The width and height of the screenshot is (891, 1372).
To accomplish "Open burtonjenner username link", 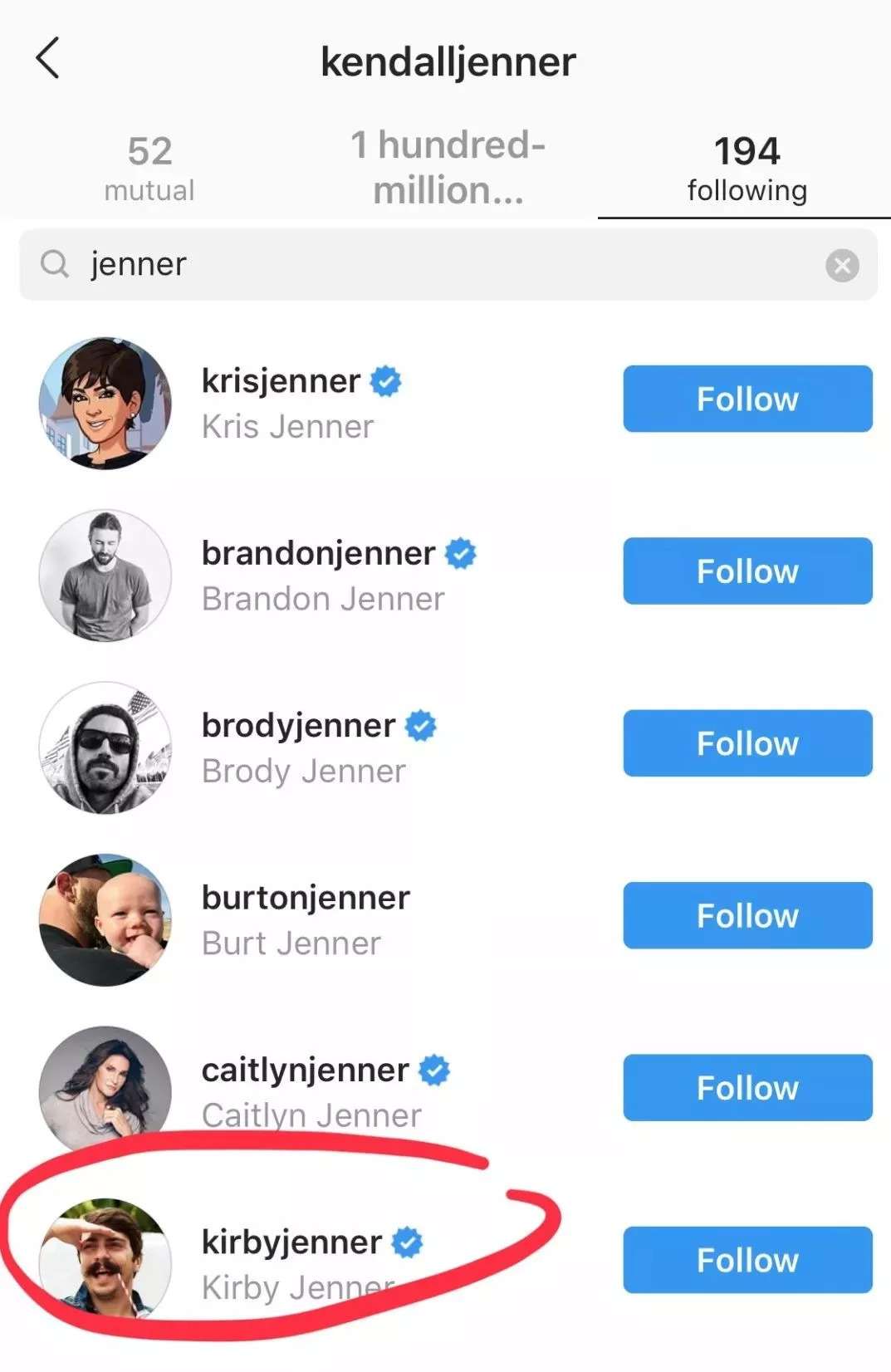I will pos(306,898).
